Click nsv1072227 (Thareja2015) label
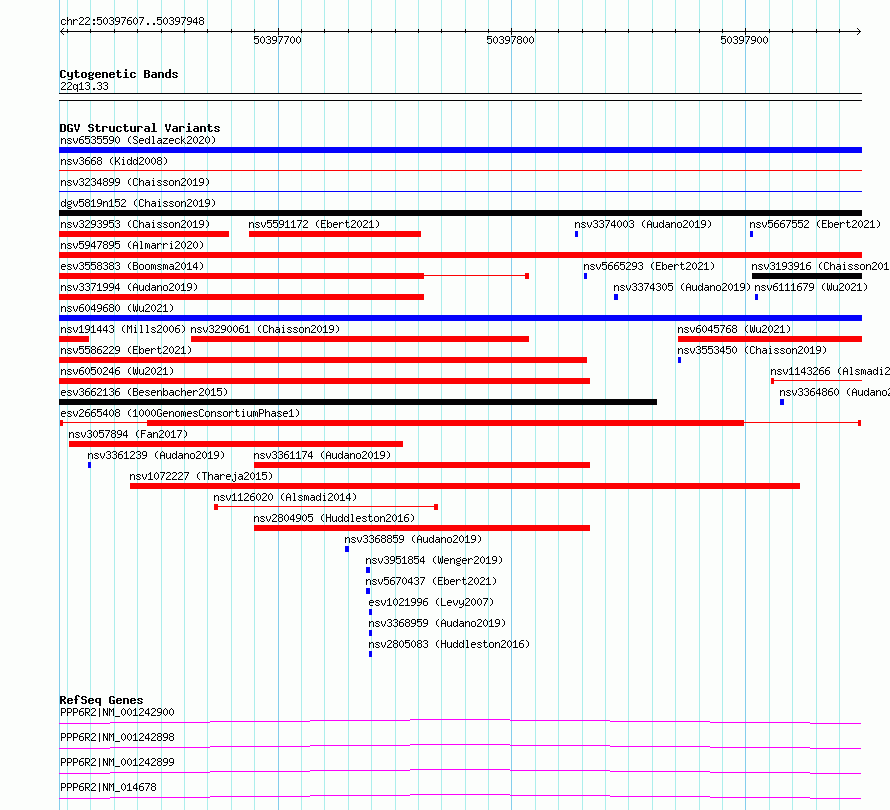This screenshot has height=810, width=890. coord(201,476)
